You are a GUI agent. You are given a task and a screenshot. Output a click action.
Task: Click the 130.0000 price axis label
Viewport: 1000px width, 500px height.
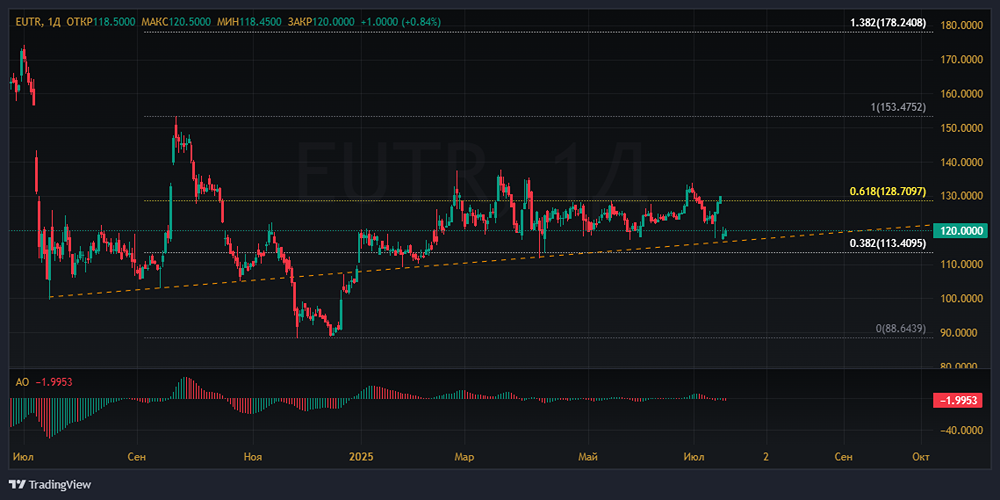[x=959, y=196]
